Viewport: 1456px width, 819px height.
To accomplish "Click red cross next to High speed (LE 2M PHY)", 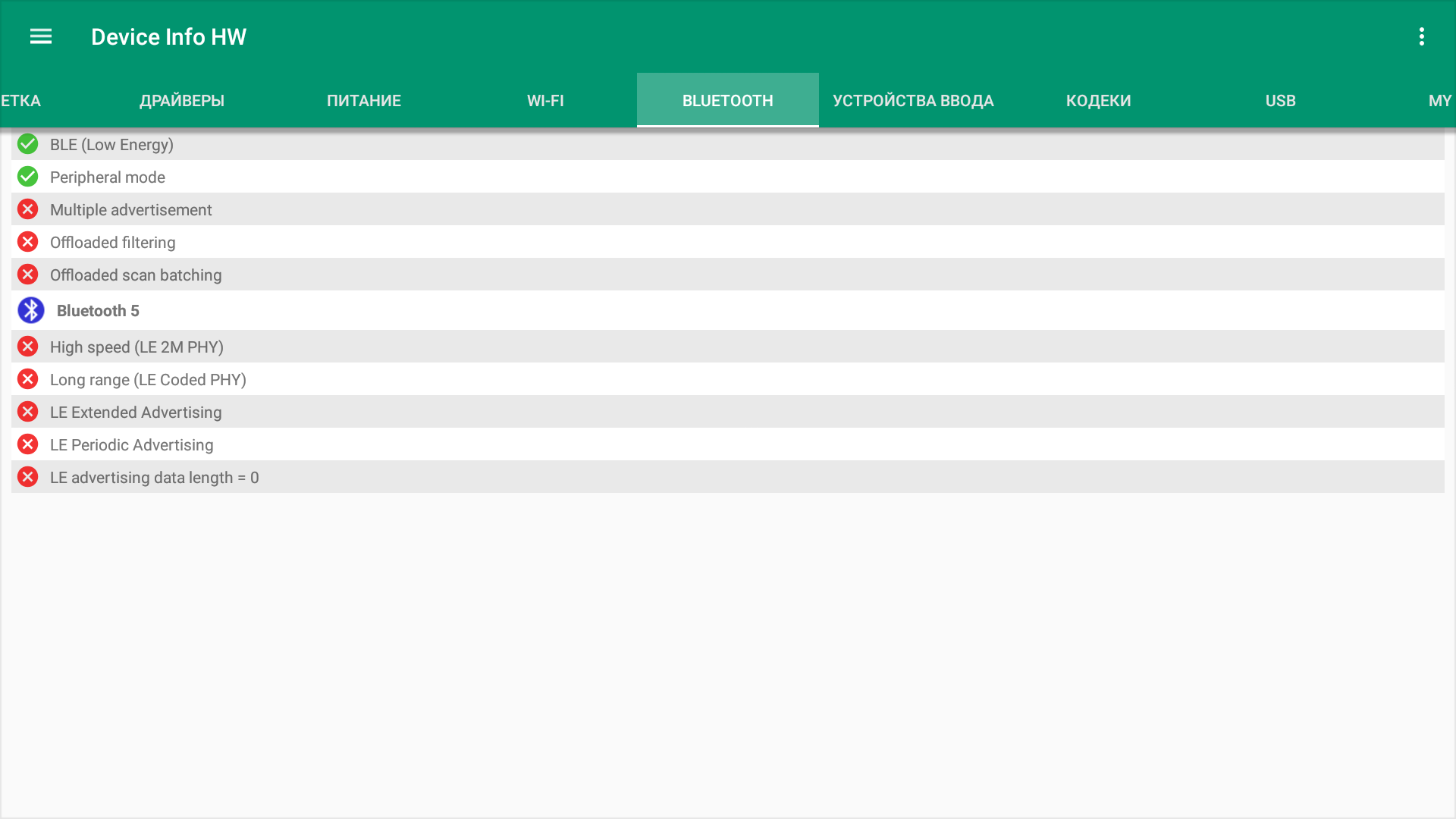I will tap(28, 347).
